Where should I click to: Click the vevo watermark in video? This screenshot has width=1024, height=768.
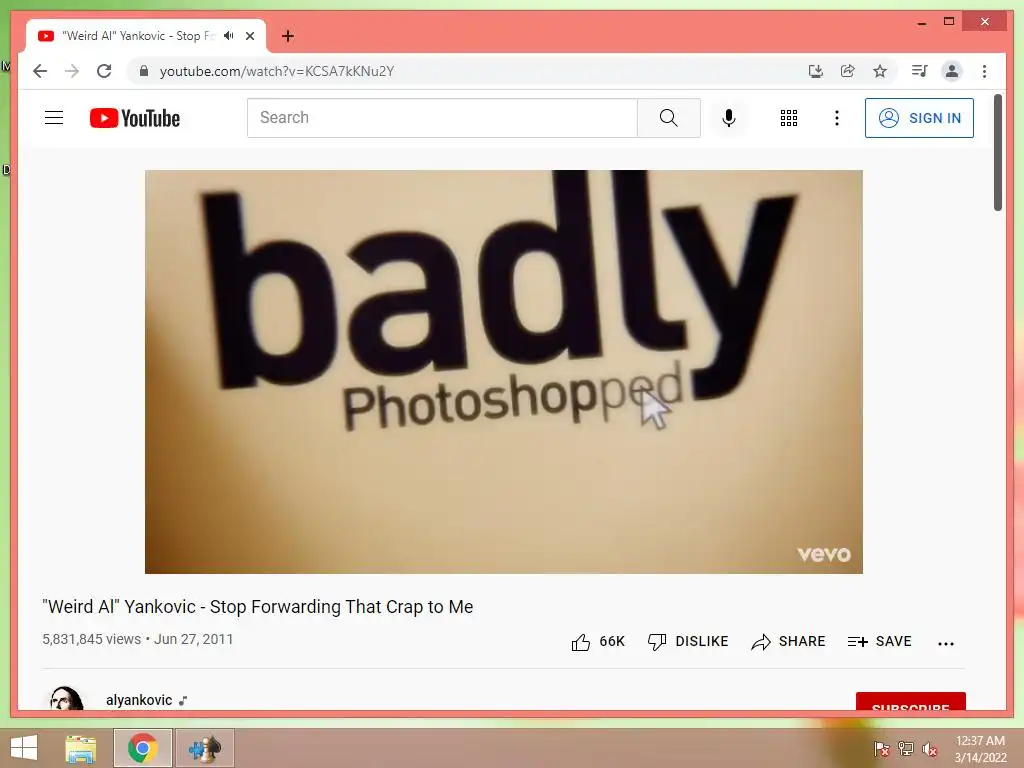(x=824, y=554)
